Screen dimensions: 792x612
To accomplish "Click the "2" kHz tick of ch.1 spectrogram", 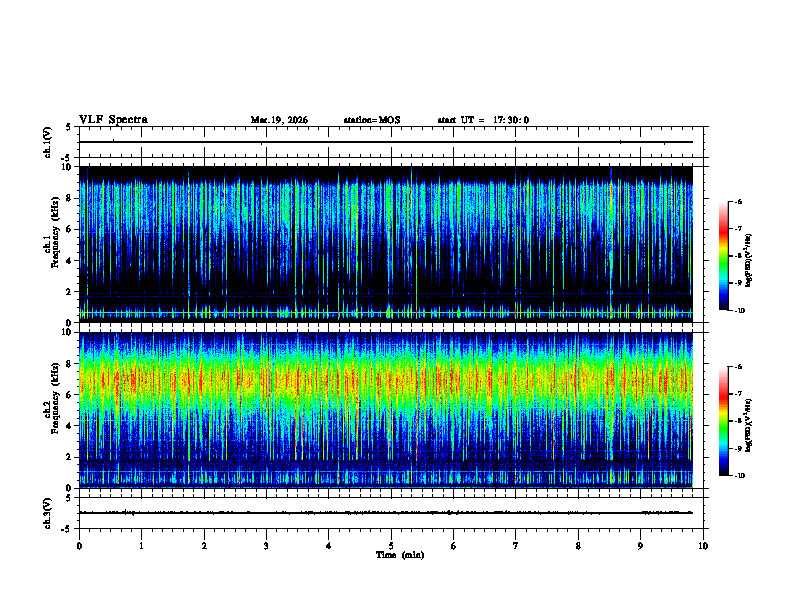I will coord(69,292).
